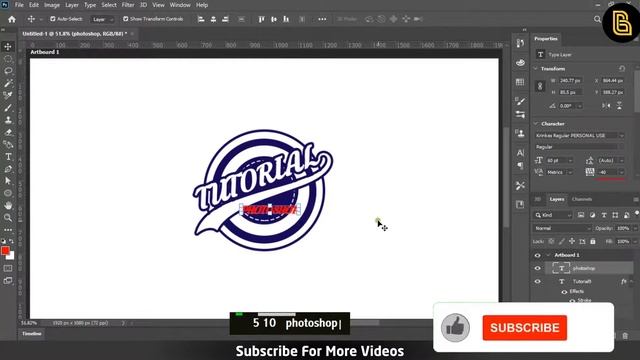The image size is (640, 360).
Task: Select the Brush tool
Action: tap(8, 108)
